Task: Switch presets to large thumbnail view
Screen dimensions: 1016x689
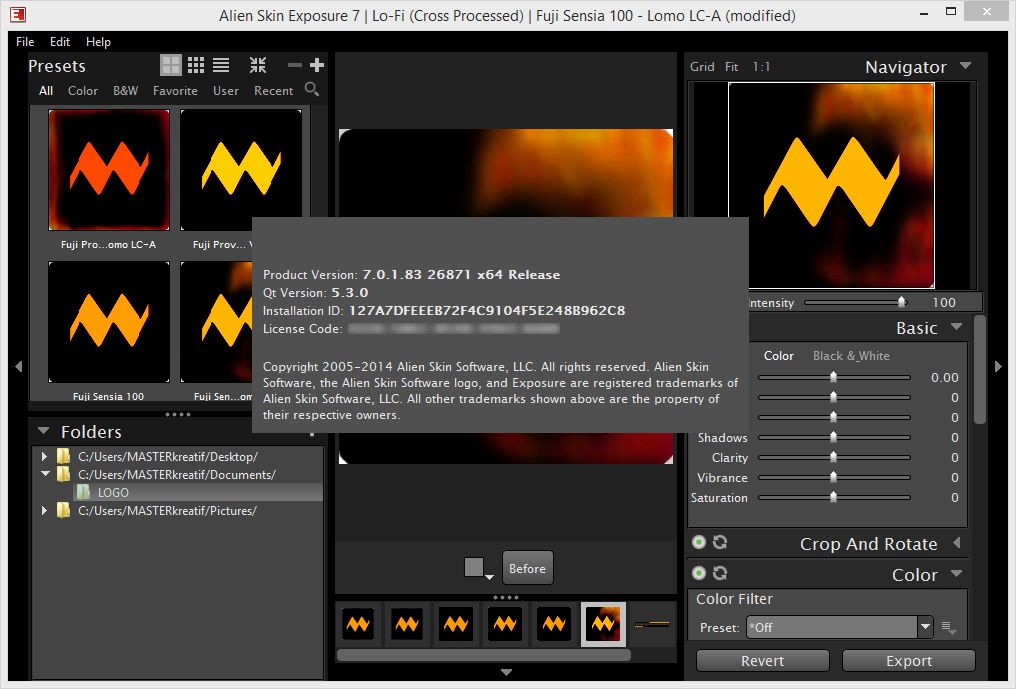Action: (x=170, y=65)
